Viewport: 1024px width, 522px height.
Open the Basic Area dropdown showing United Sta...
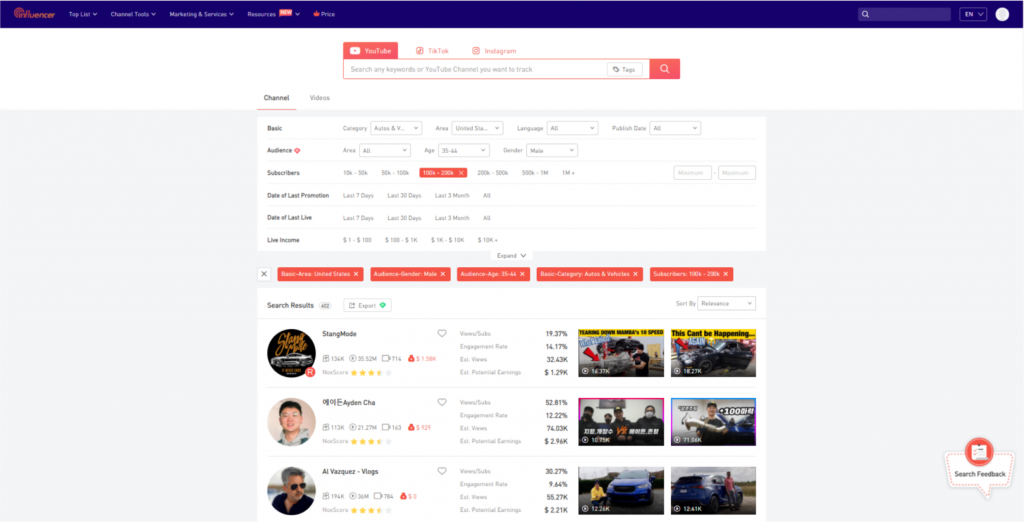coord(477,128)
